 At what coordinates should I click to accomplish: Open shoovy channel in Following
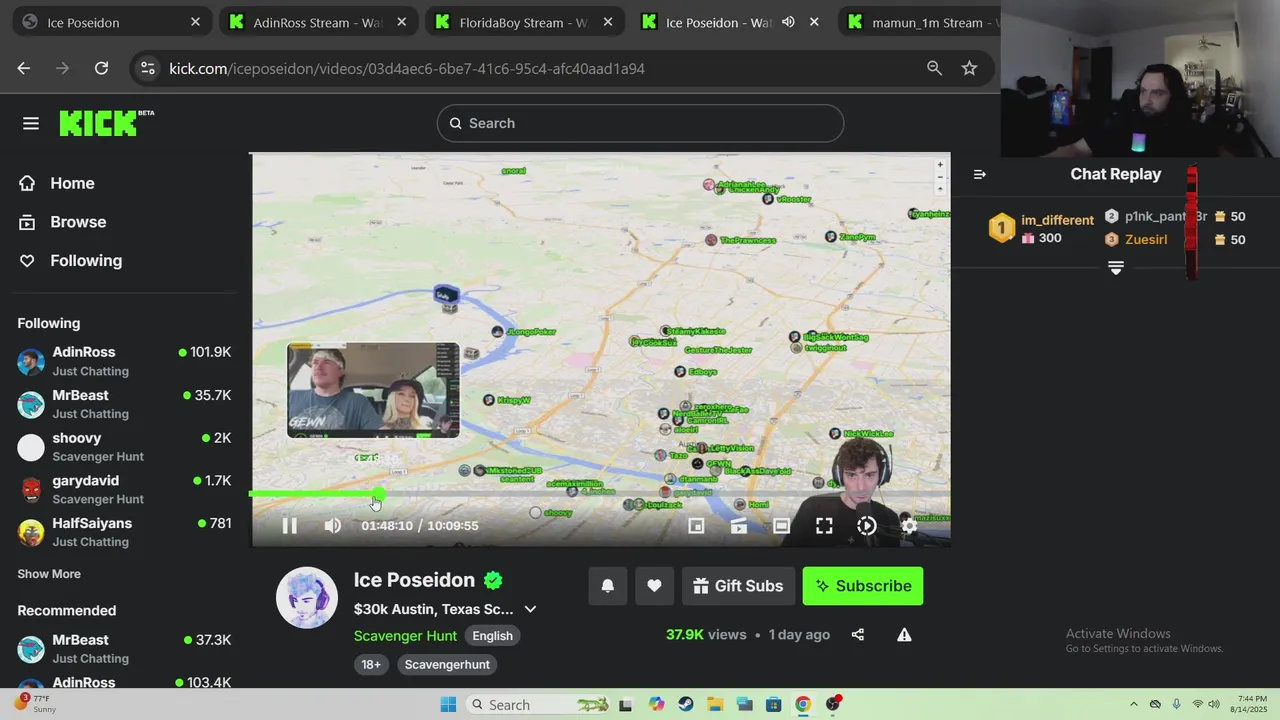click(x=125, y=446)
